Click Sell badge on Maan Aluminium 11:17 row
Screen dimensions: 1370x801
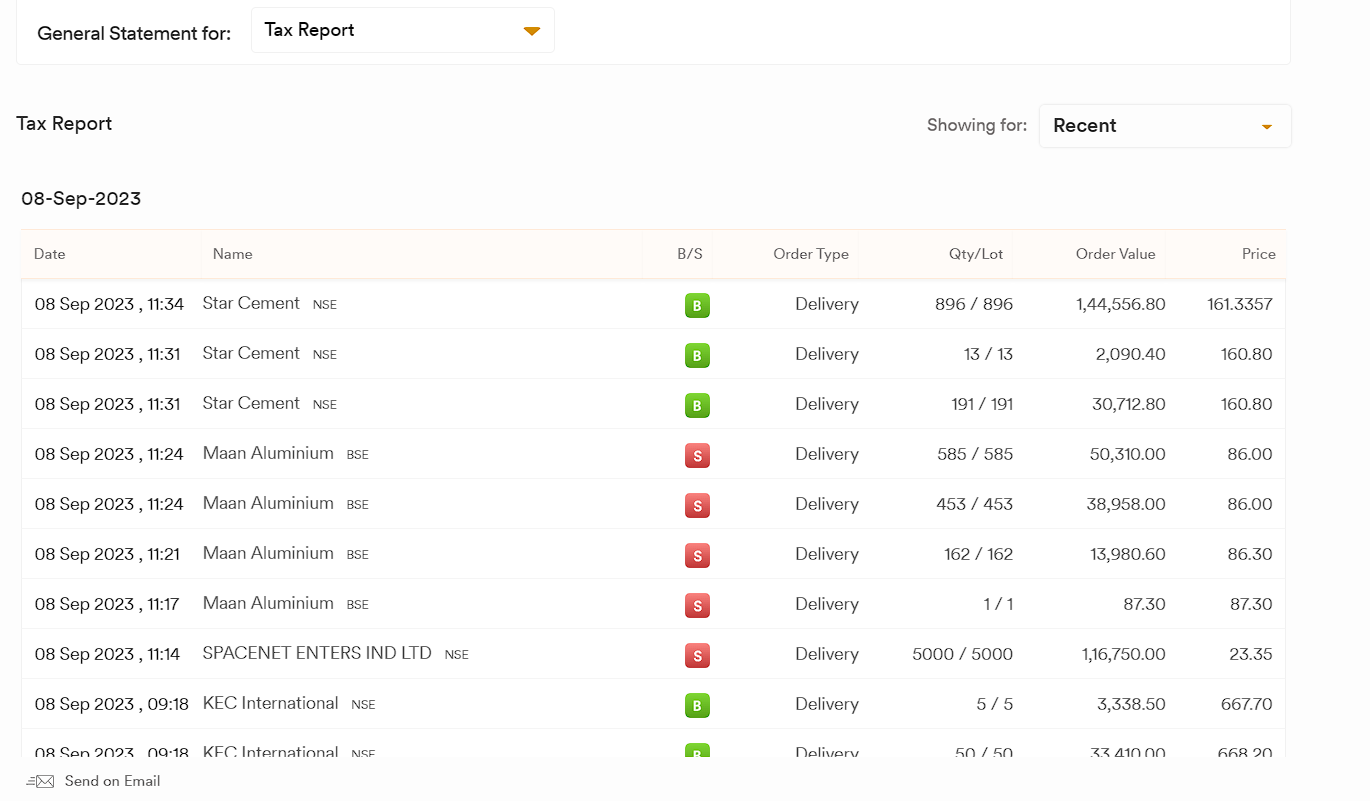coord(697,605)
